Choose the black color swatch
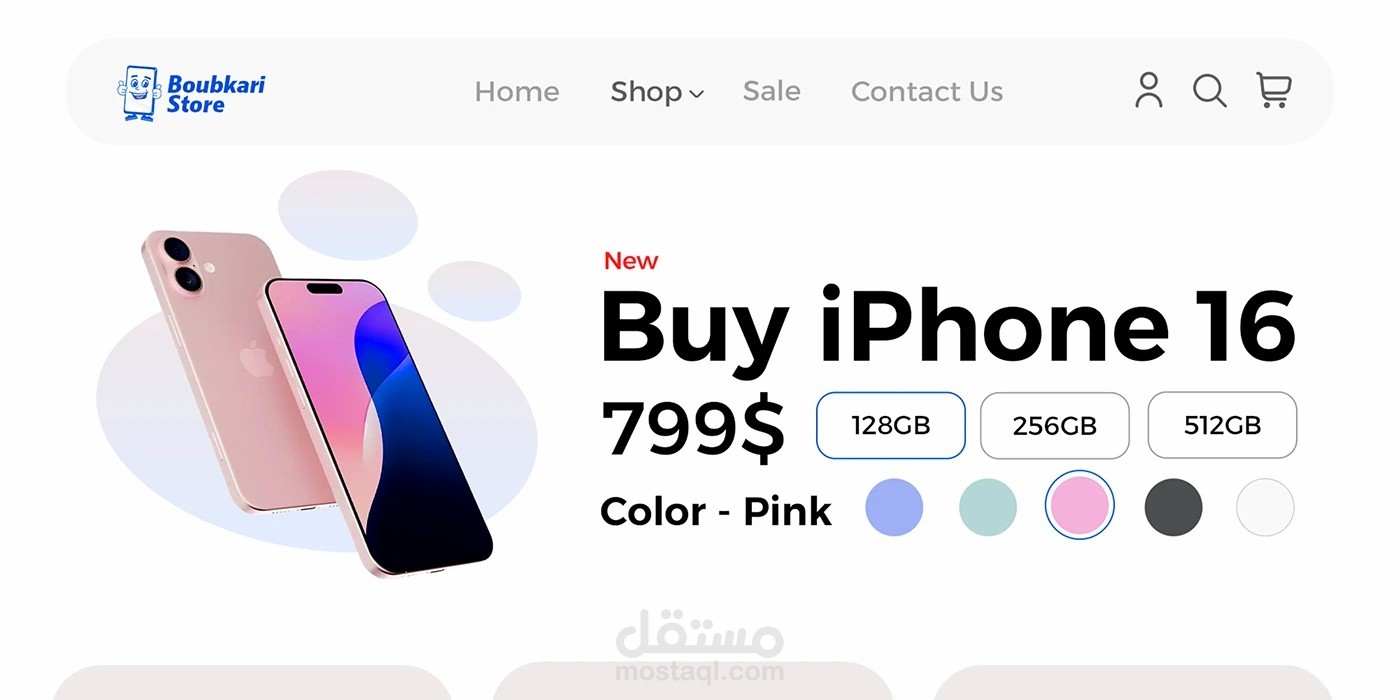 pyautogui.click(x=1173, y=507)
